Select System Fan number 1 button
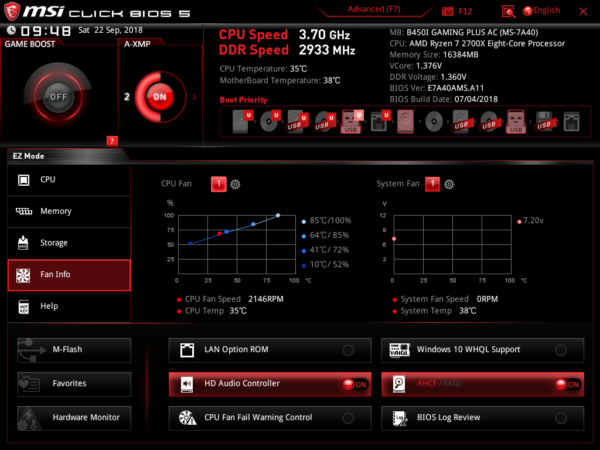Screen dimensions: 600x450 pos(432,184)
